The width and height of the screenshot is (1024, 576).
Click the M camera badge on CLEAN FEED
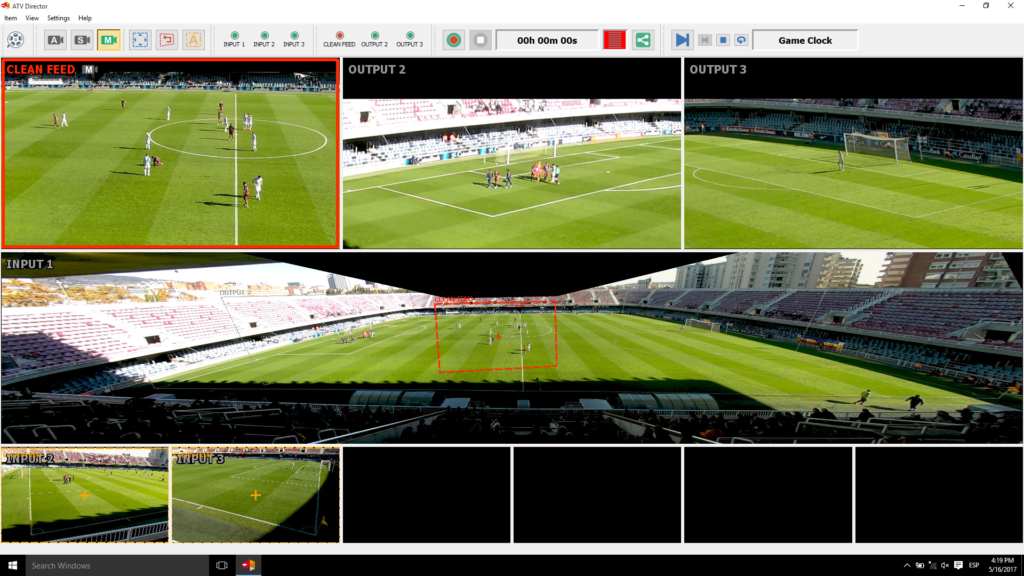(89, 69)
